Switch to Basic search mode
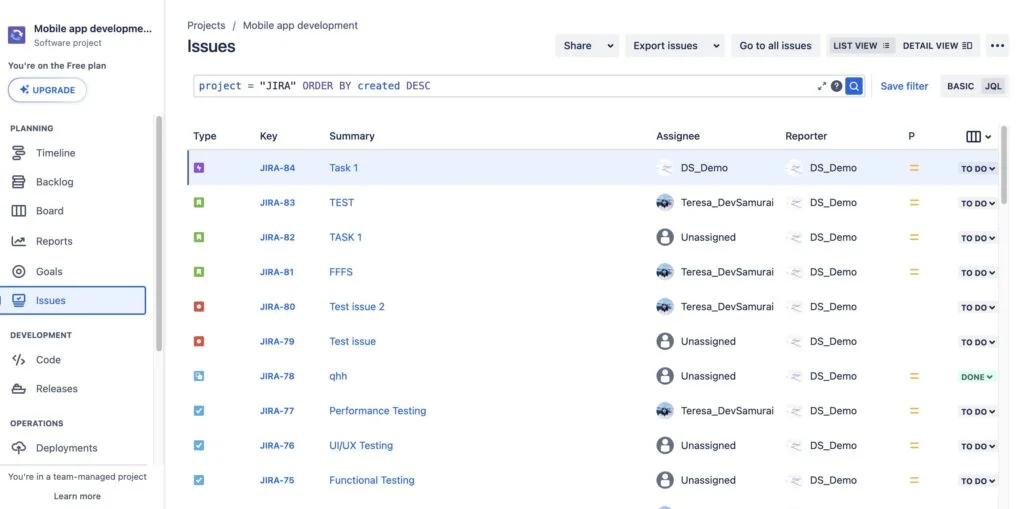 coord(960,86)
